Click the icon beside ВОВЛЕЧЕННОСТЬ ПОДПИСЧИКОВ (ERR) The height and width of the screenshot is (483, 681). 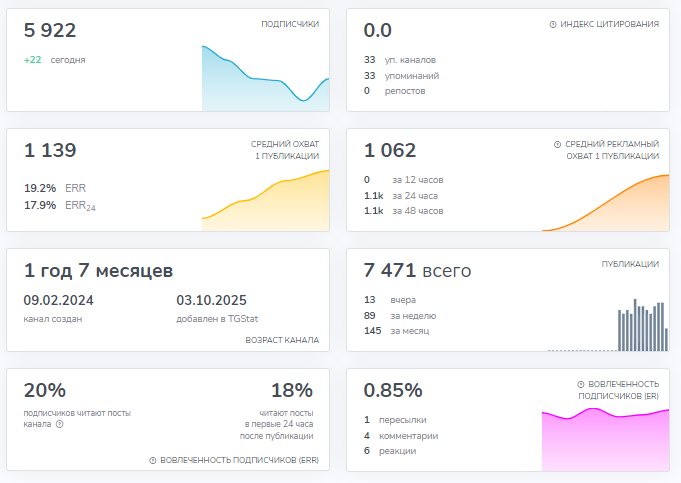[153, 460]
